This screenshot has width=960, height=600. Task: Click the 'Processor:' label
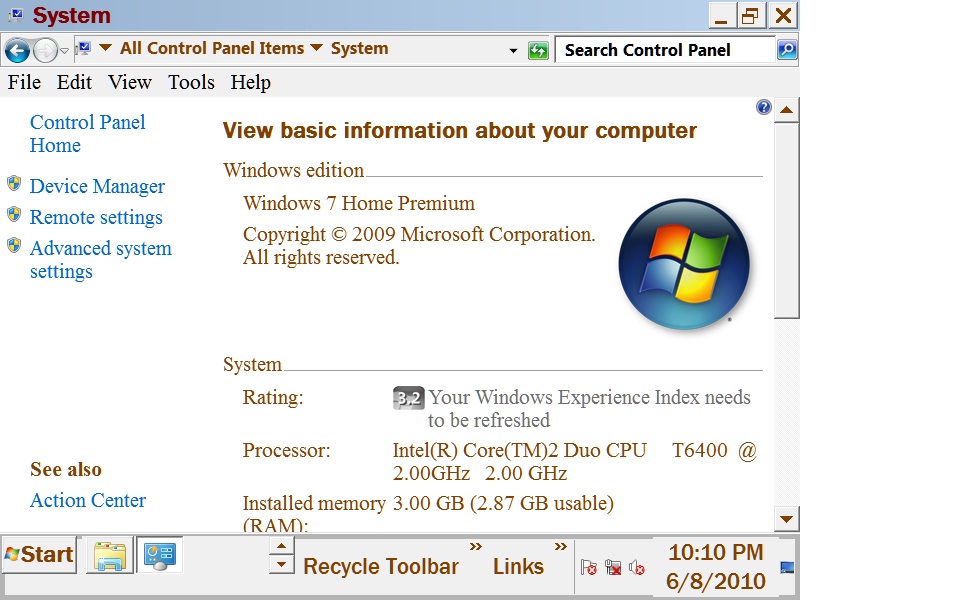pos(287,451)
